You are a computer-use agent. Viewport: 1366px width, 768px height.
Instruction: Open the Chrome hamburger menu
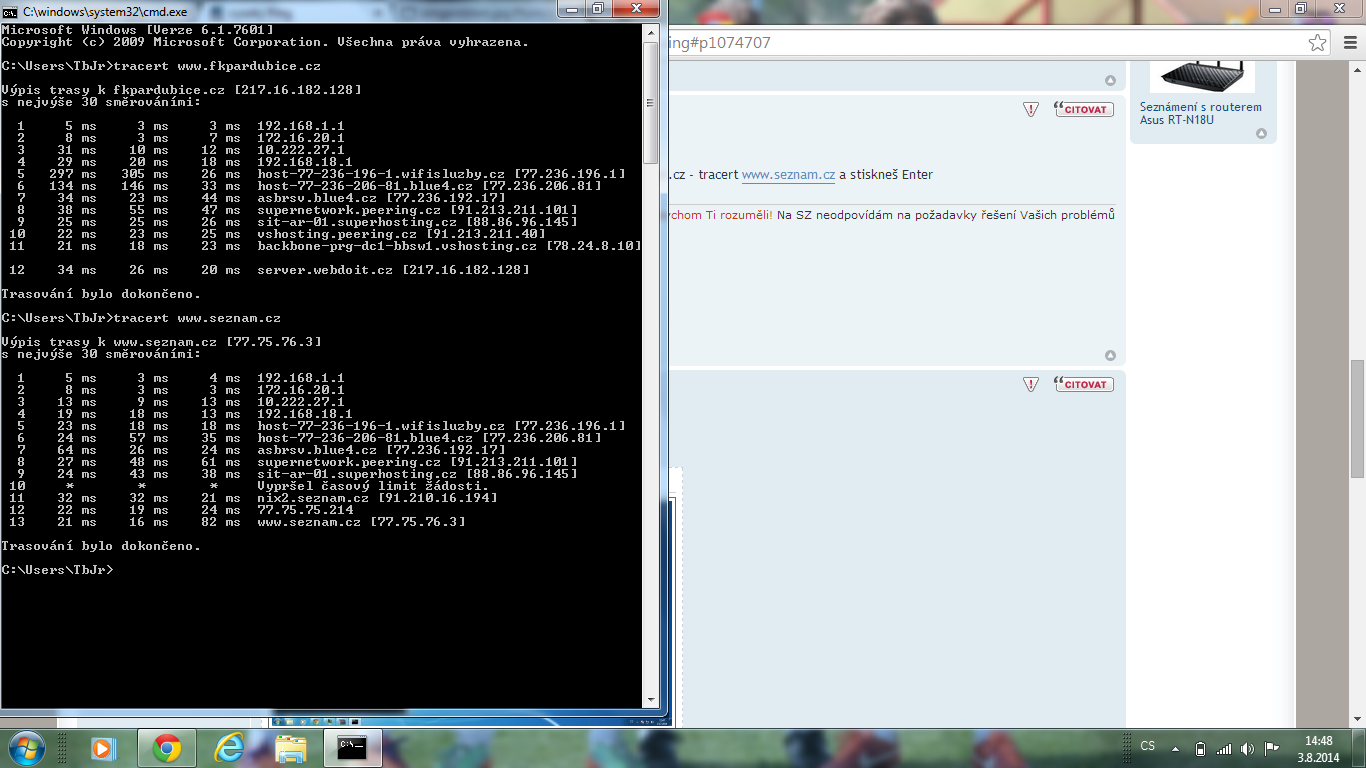click(1347, 43)
